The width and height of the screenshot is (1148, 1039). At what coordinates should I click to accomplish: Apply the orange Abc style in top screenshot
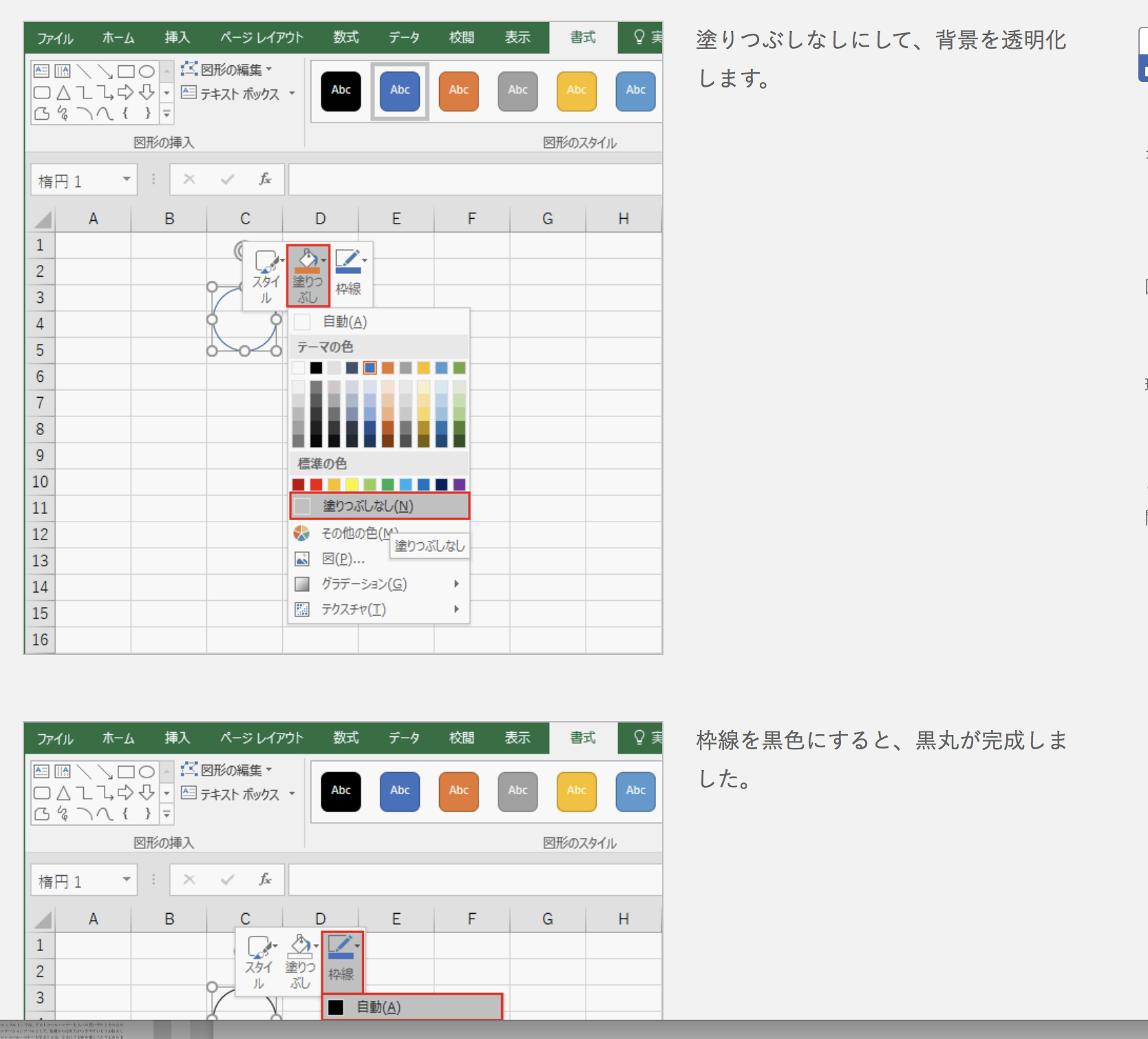(458, 91)
